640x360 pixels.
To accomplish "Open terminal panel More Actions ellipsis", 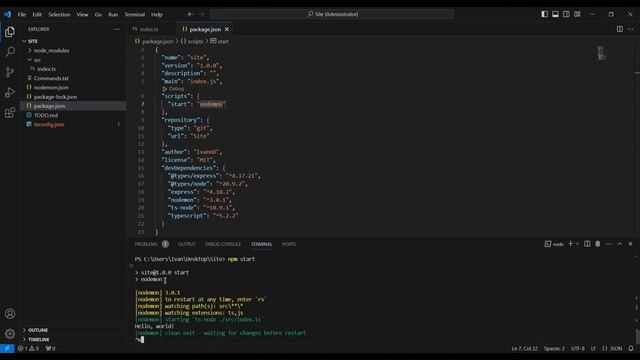I will tap(609, 244).
